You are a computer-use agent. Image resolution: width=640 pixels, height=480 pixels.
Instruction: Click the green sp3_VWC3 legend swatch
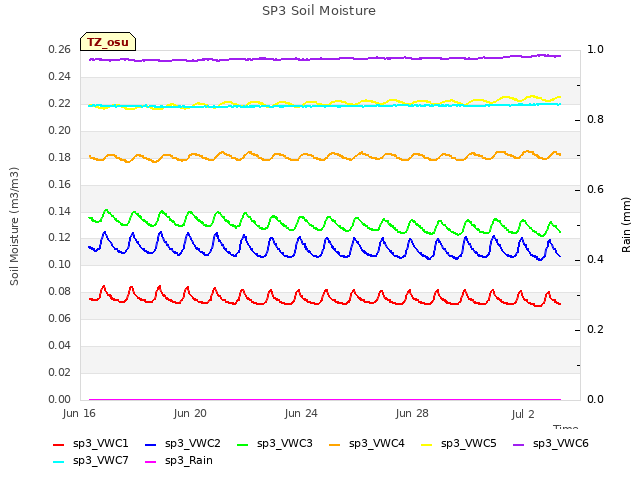click(242, 444)
